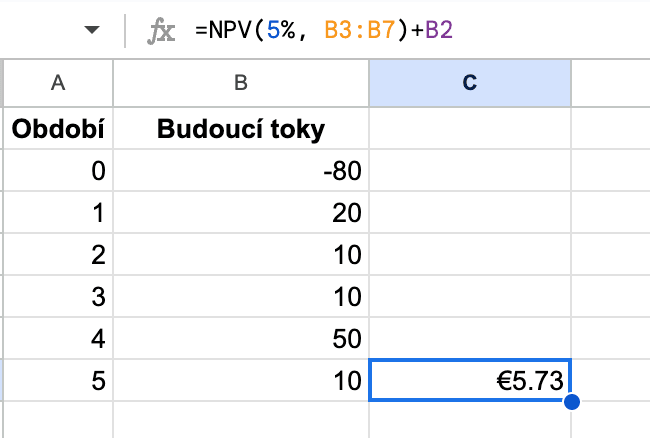Screen dimensions: 650x438
Task: Select the cell with value 50
Action: [x=240, y=338]
